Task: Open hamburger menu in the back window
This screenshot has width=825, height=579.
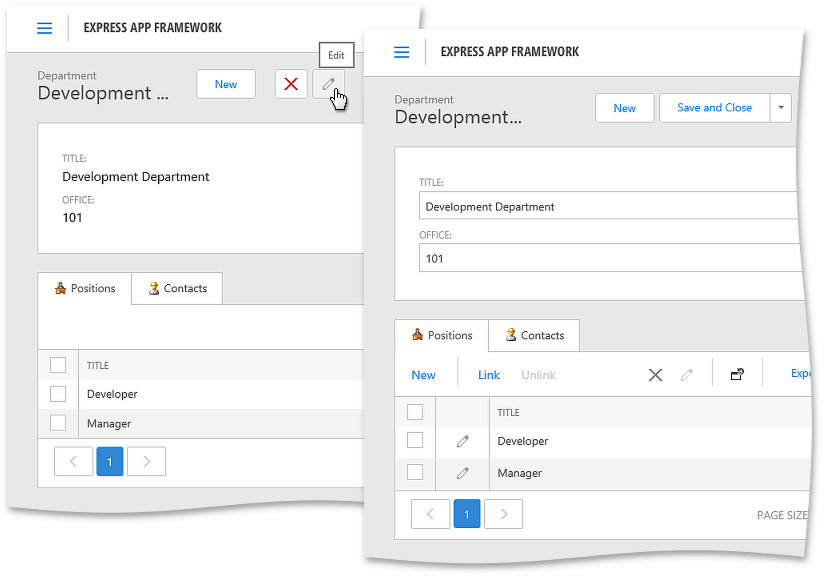Action: pyautogui.click(x=44, y=28)
